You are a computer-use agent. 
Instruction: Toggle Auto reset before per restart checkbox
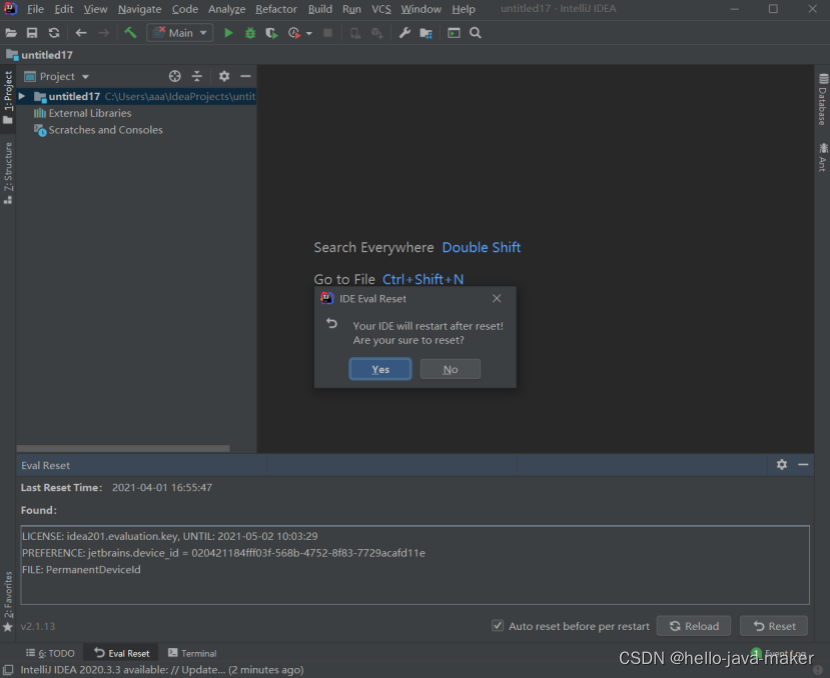[x=498, y=626]
